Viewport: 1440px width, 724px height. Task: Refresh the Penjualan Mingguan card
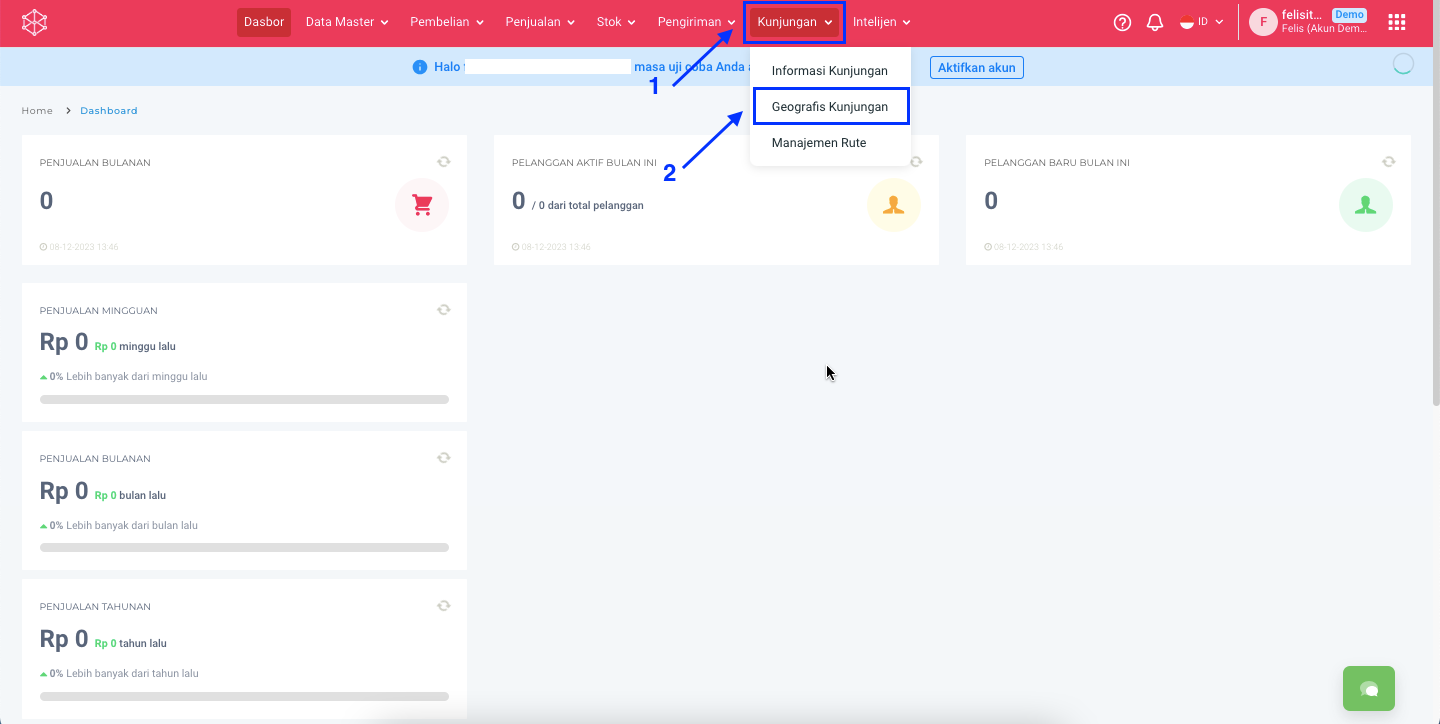(x=443, y=310)
